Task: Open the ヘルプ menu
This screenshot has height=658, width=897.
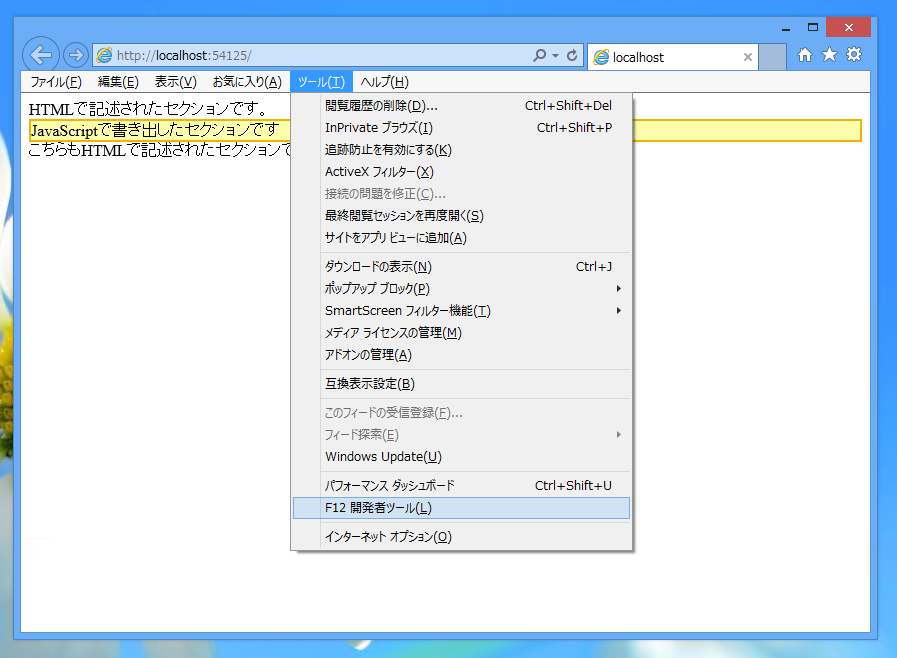Action: click(x=385, y=81)
